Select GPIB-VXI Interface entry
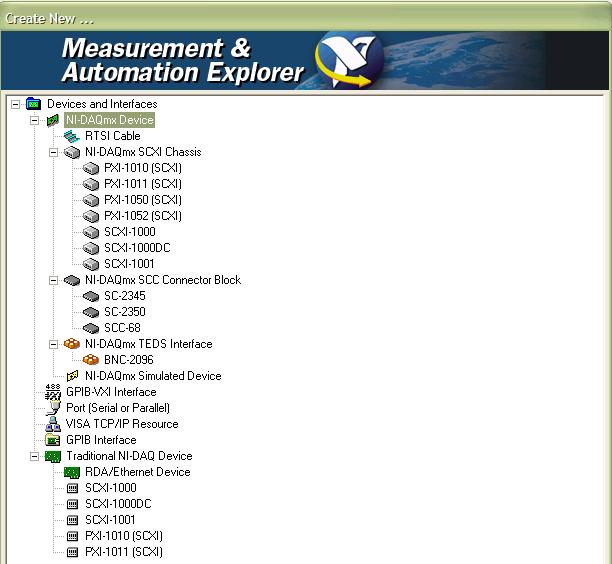Viewport: 612px width, 564px height. click(x=111, y=392)
